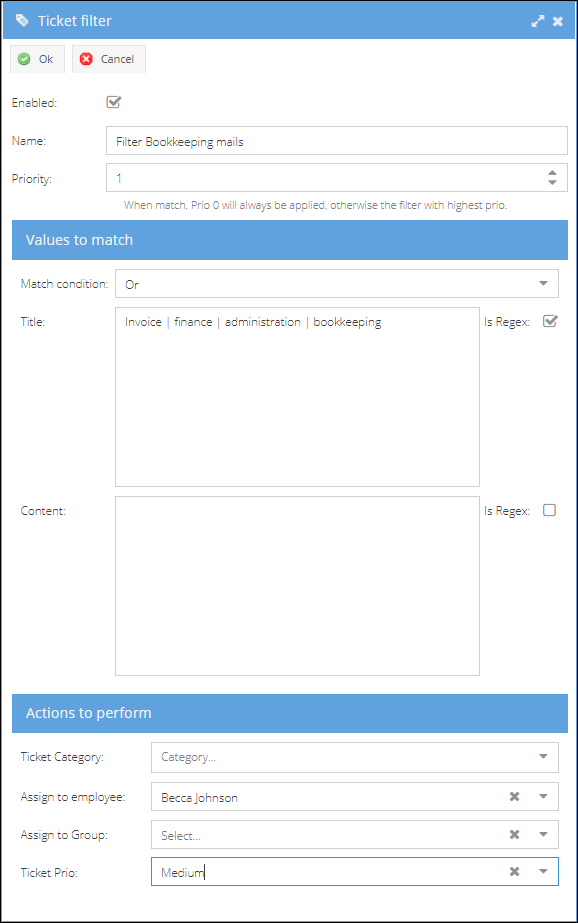
Task: Close the Ticket filter dialog
Action: 557,21
